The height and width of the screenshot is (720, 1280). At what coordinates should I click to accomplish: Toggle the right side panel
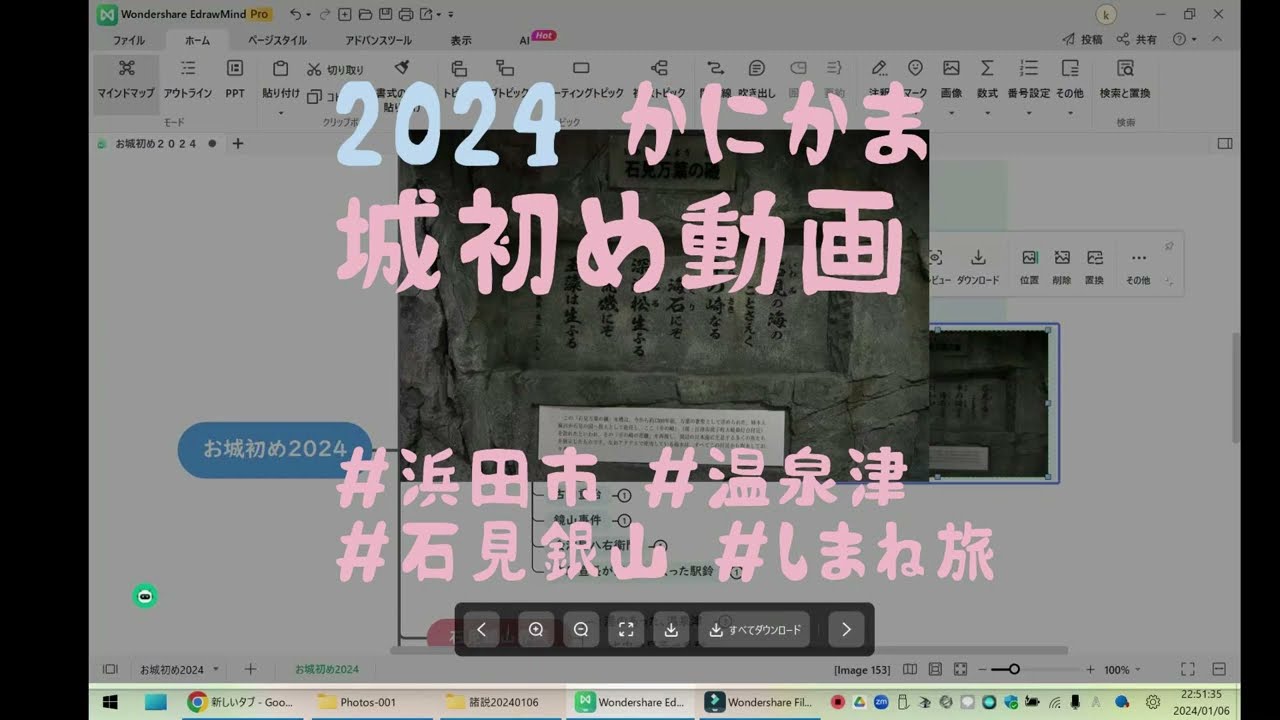1225,144
